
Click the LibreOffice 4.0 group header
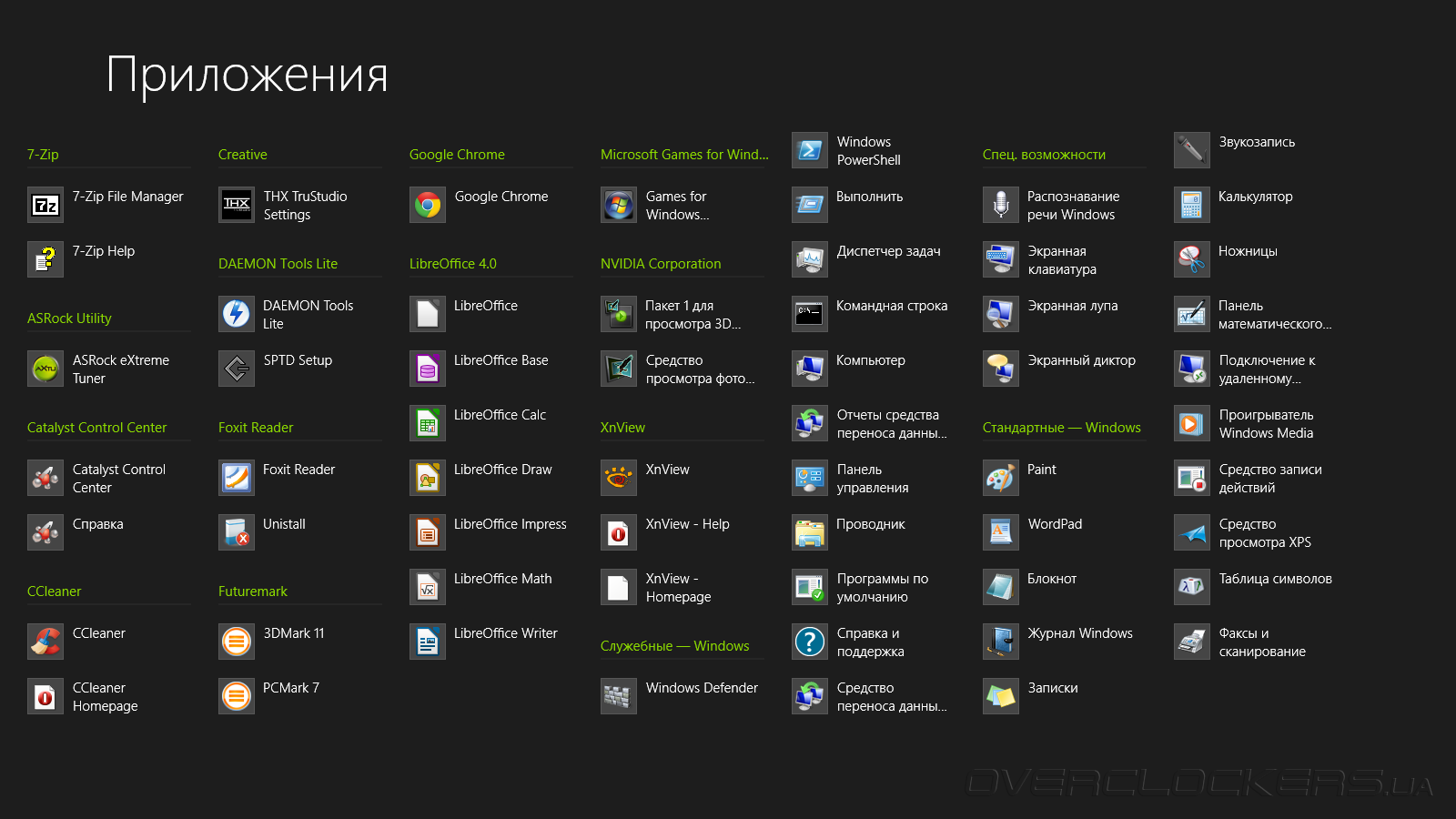click(453, 264)
